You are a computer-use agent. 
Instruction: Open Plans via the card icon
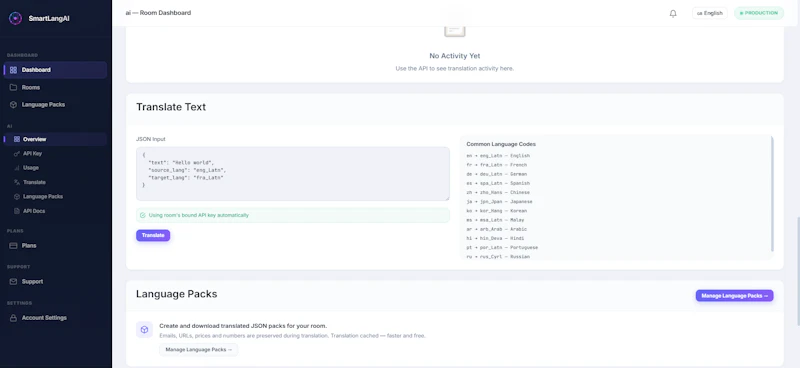point(13,246)
